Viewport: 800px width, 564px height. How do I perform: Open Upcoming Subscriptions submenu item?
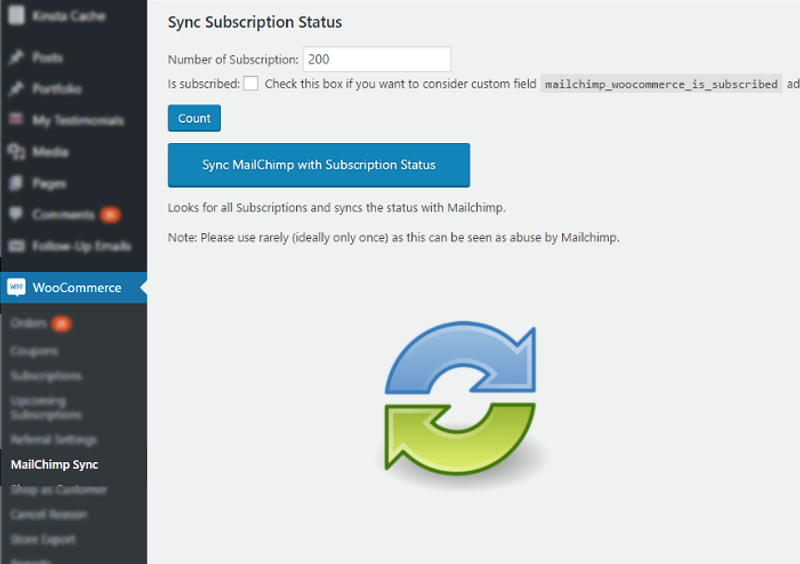[46, 407]
